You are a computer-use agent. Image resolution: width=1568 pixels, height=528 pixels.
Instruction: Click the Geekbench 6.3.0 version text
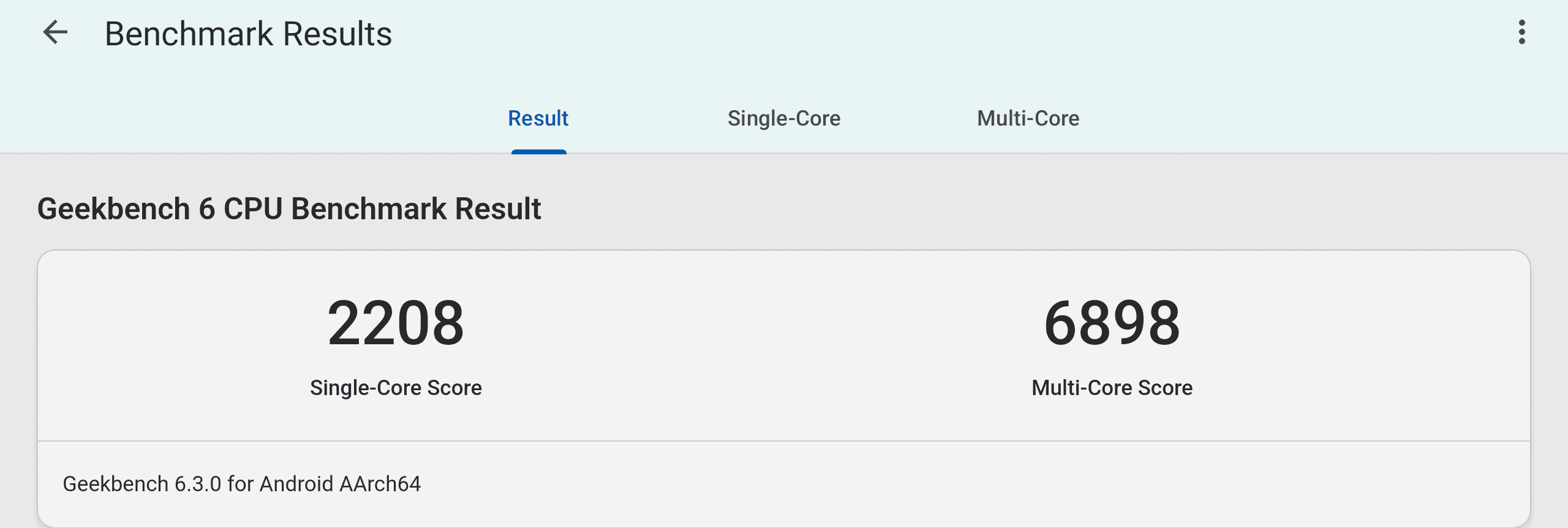(x=241, y=484)
